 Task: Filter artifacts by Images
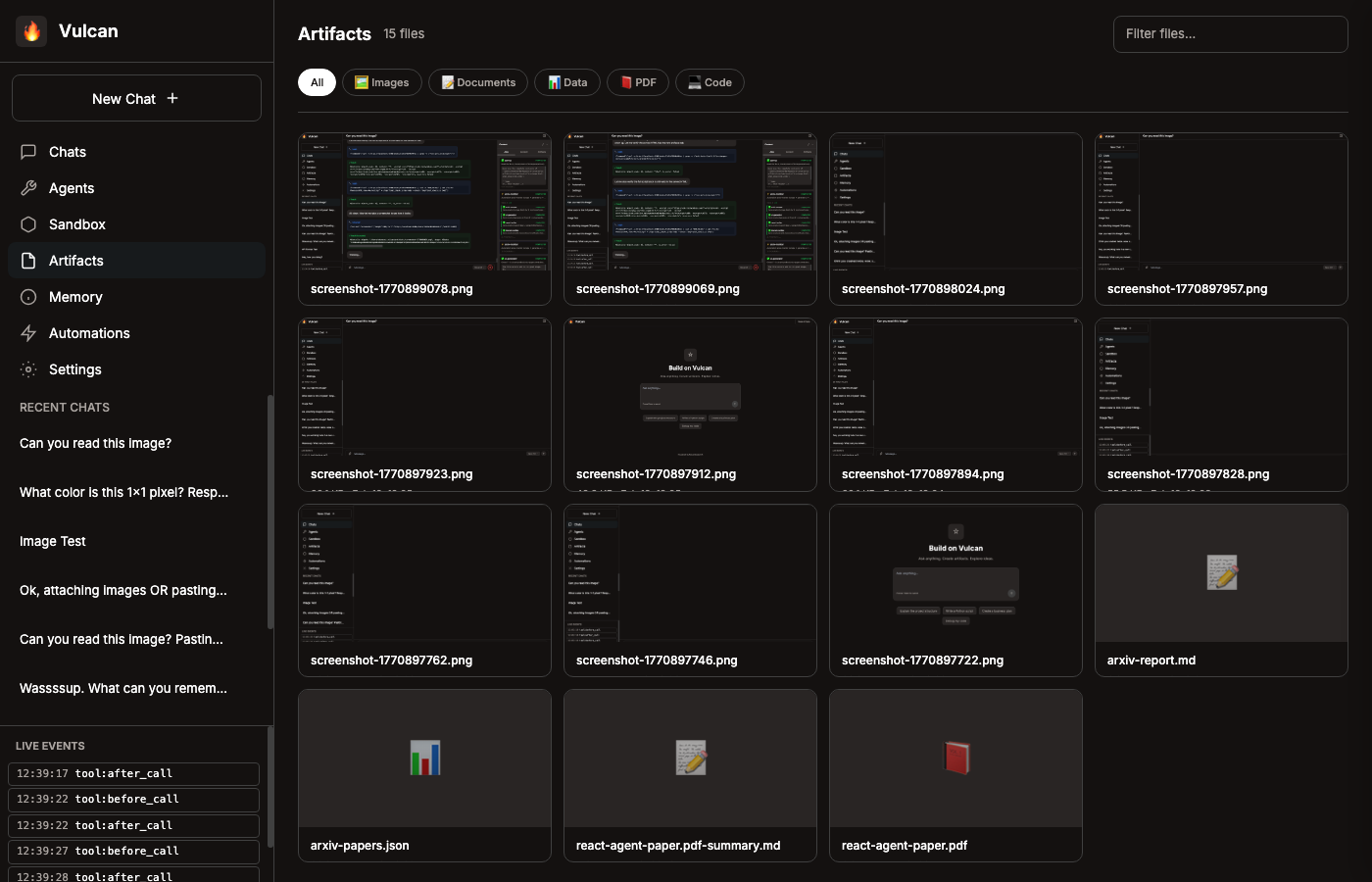tap(381, 82)
